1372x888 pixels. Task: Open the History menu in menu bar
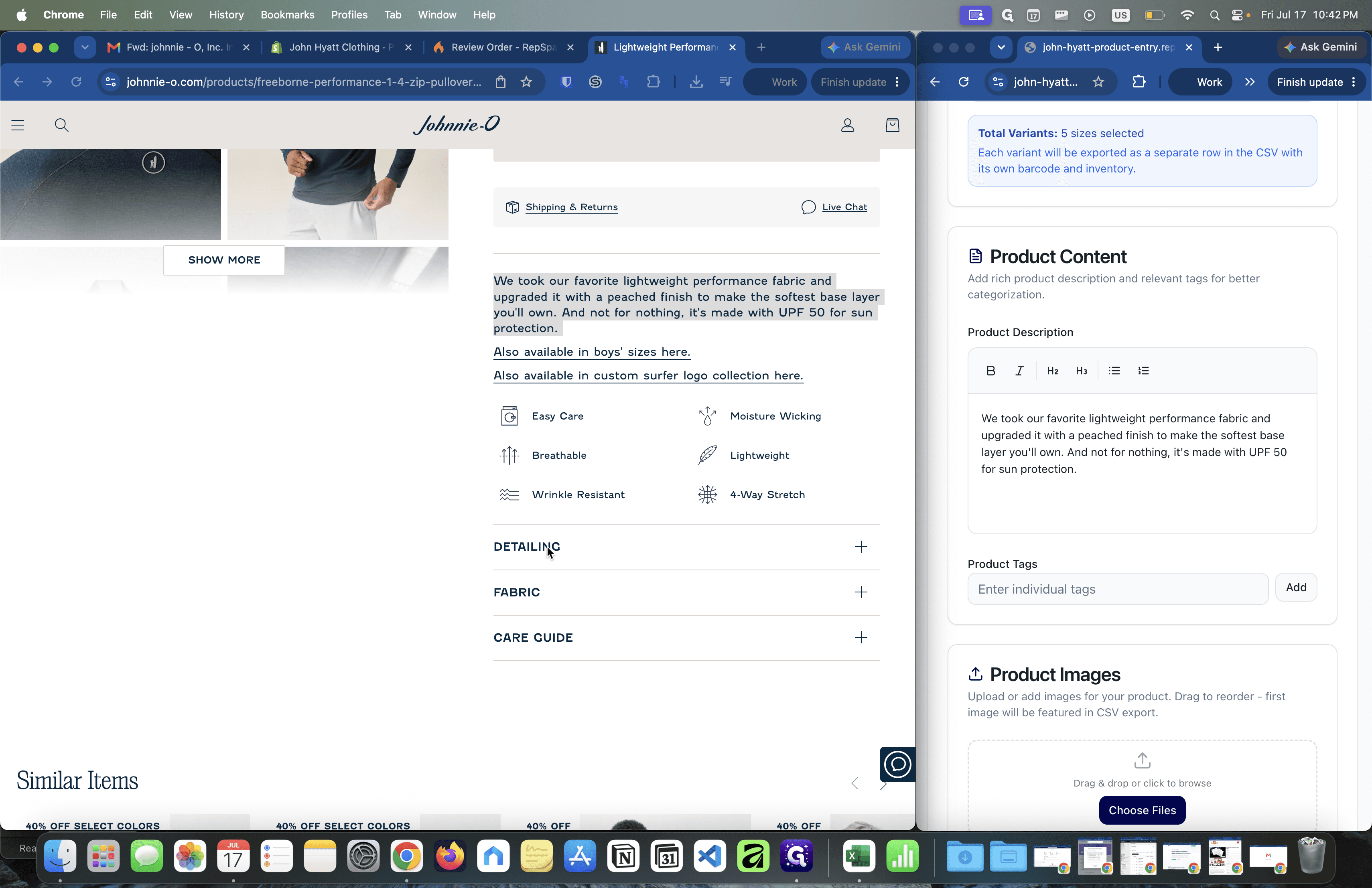click(x=226, y=15)
